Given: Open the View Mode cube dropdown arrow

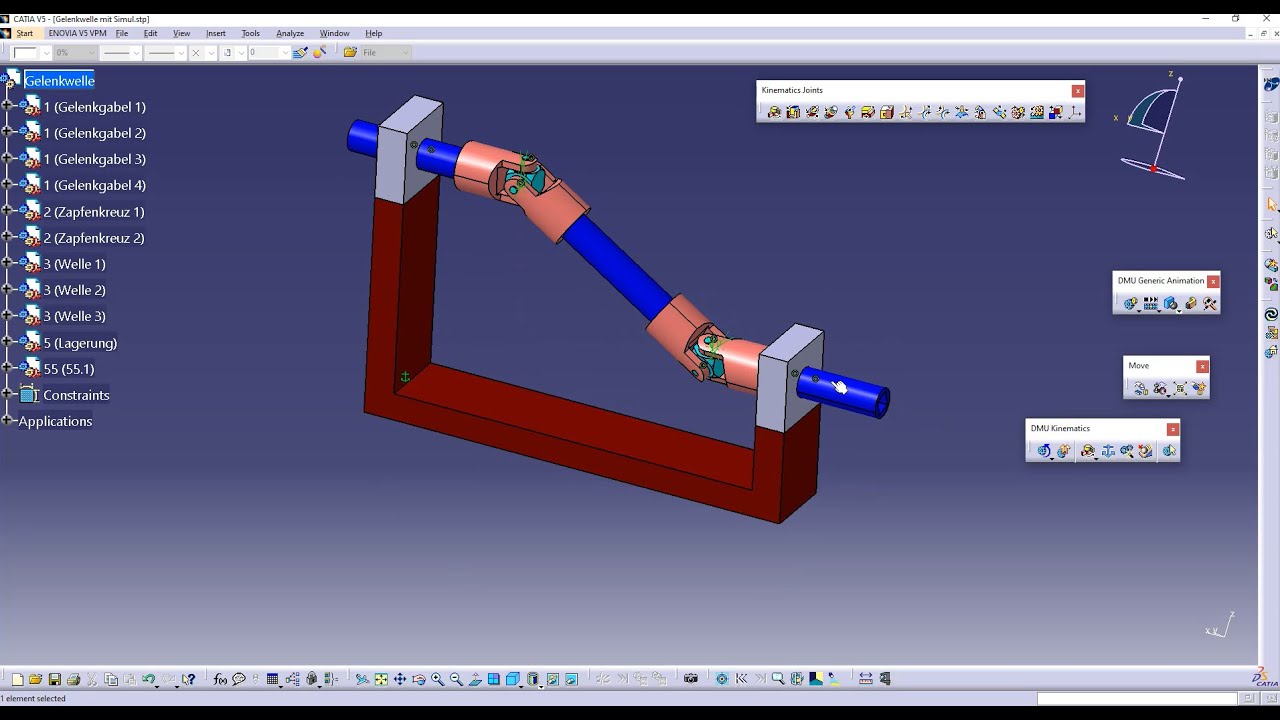Looking at the screenshot, I should tap(521, 685).
